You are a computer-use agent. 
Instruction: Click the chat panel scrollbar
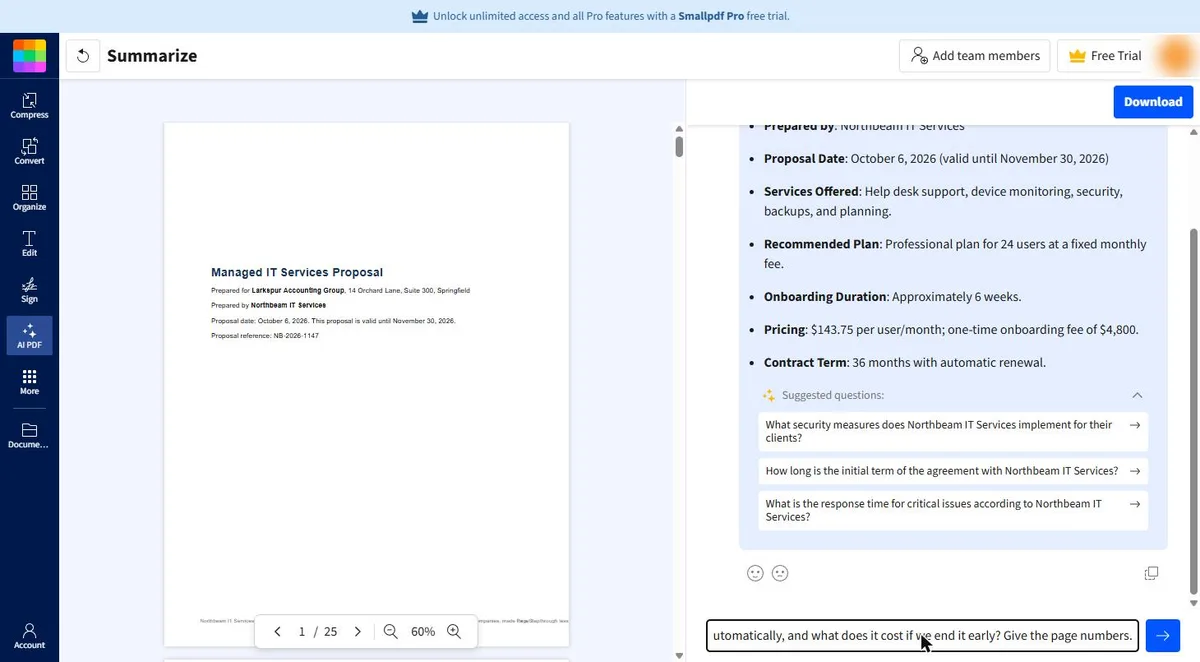point(1193,412)
